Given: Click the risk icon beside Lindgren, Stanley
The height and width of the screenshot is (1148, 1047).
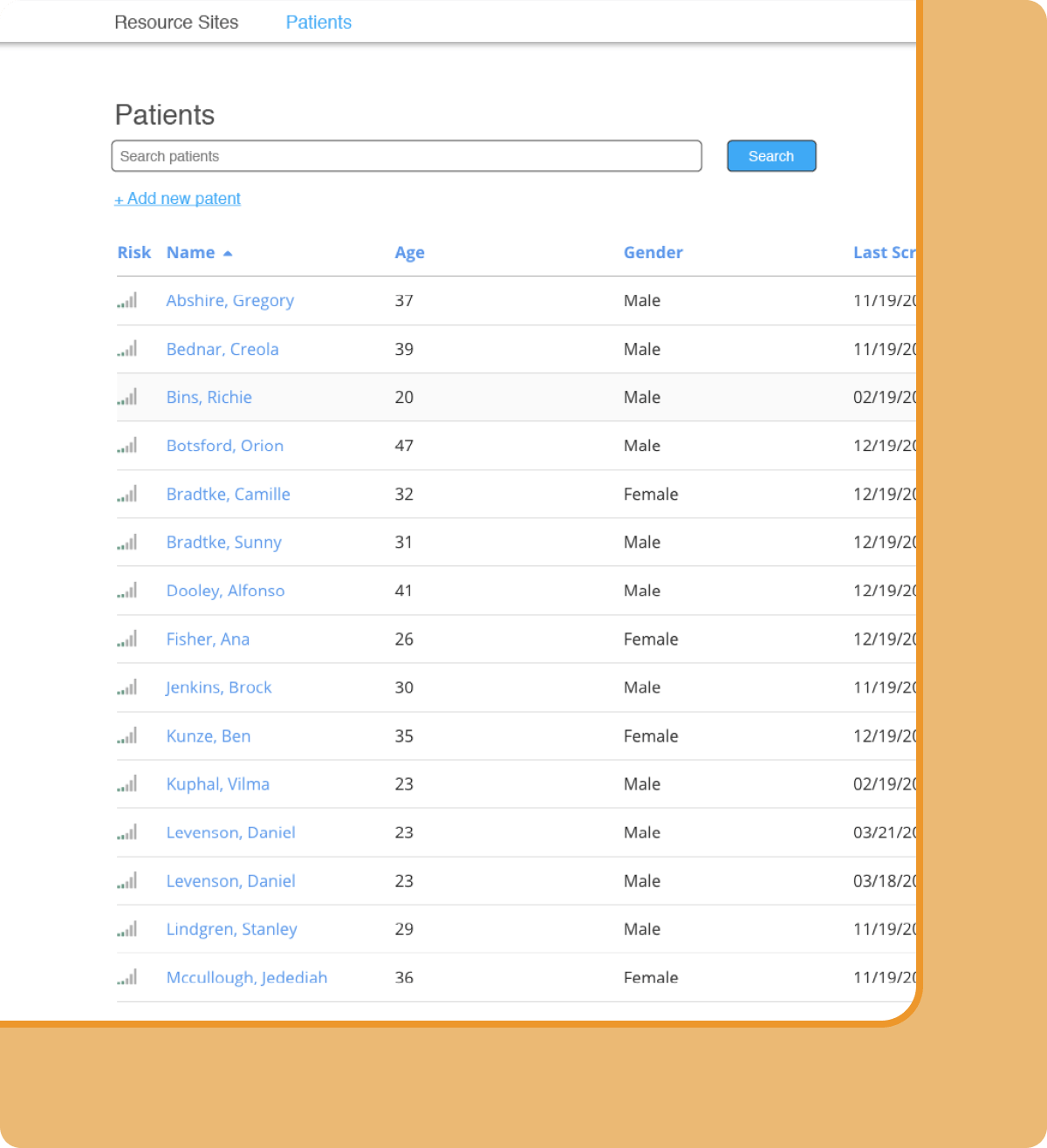Looking at the screenshot, I should click(x=127, y=928).
